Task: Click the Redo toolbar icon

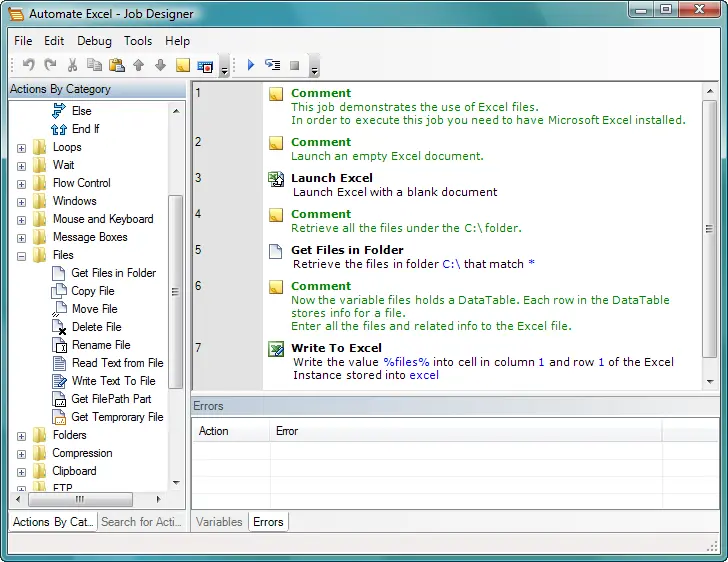Action: [50, 65]
